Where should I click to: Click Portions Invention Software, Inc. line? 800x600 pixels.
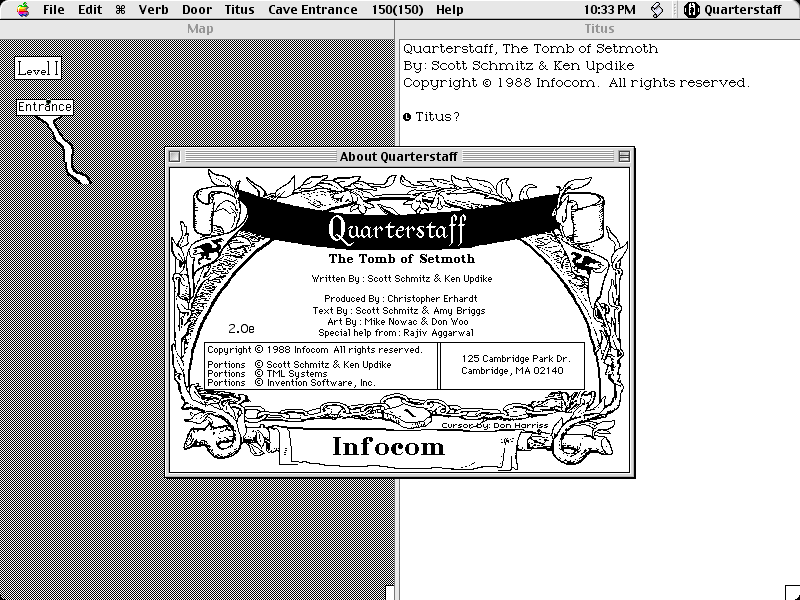[291, 383]
